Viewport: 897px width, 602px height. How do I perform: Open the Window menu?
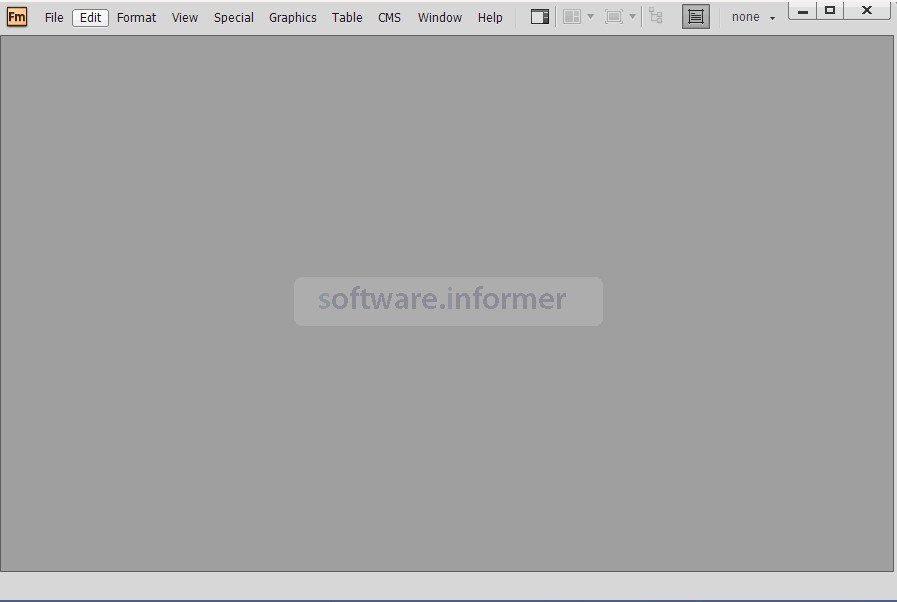[x=439, y=17]
